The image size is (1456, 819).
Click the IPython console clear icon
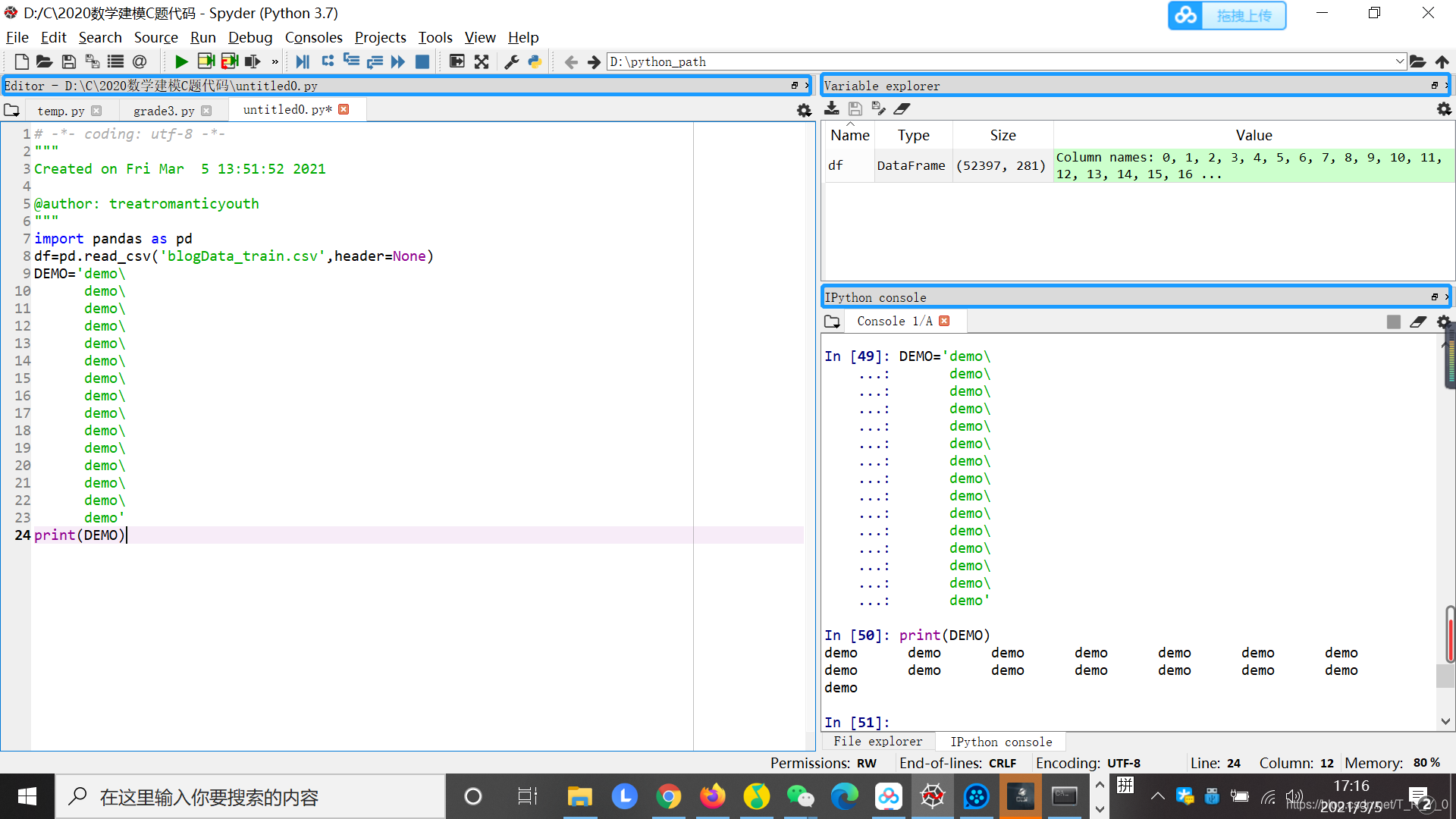1419,321
